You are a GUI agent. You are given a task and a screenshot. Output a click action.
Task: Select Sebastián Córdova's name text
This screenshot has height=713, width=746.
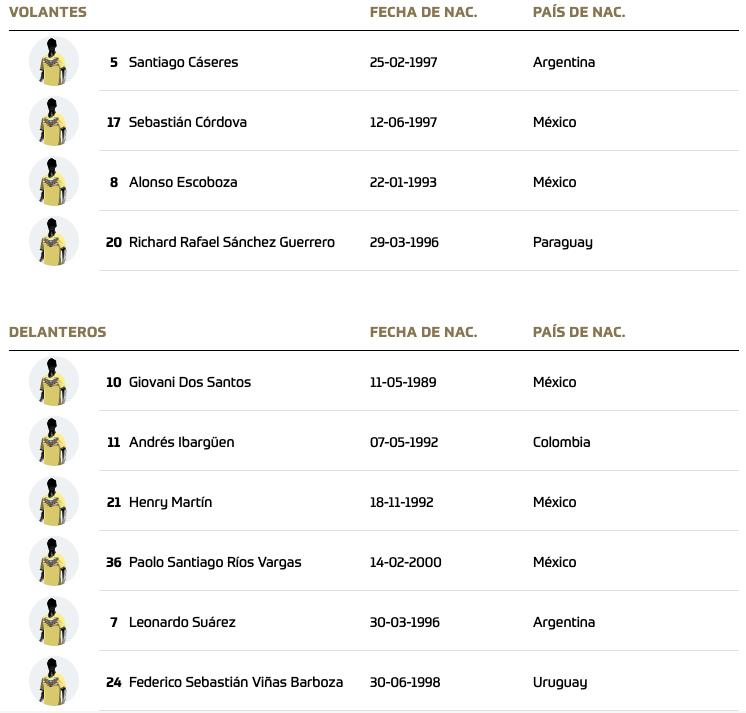[188, 122]
